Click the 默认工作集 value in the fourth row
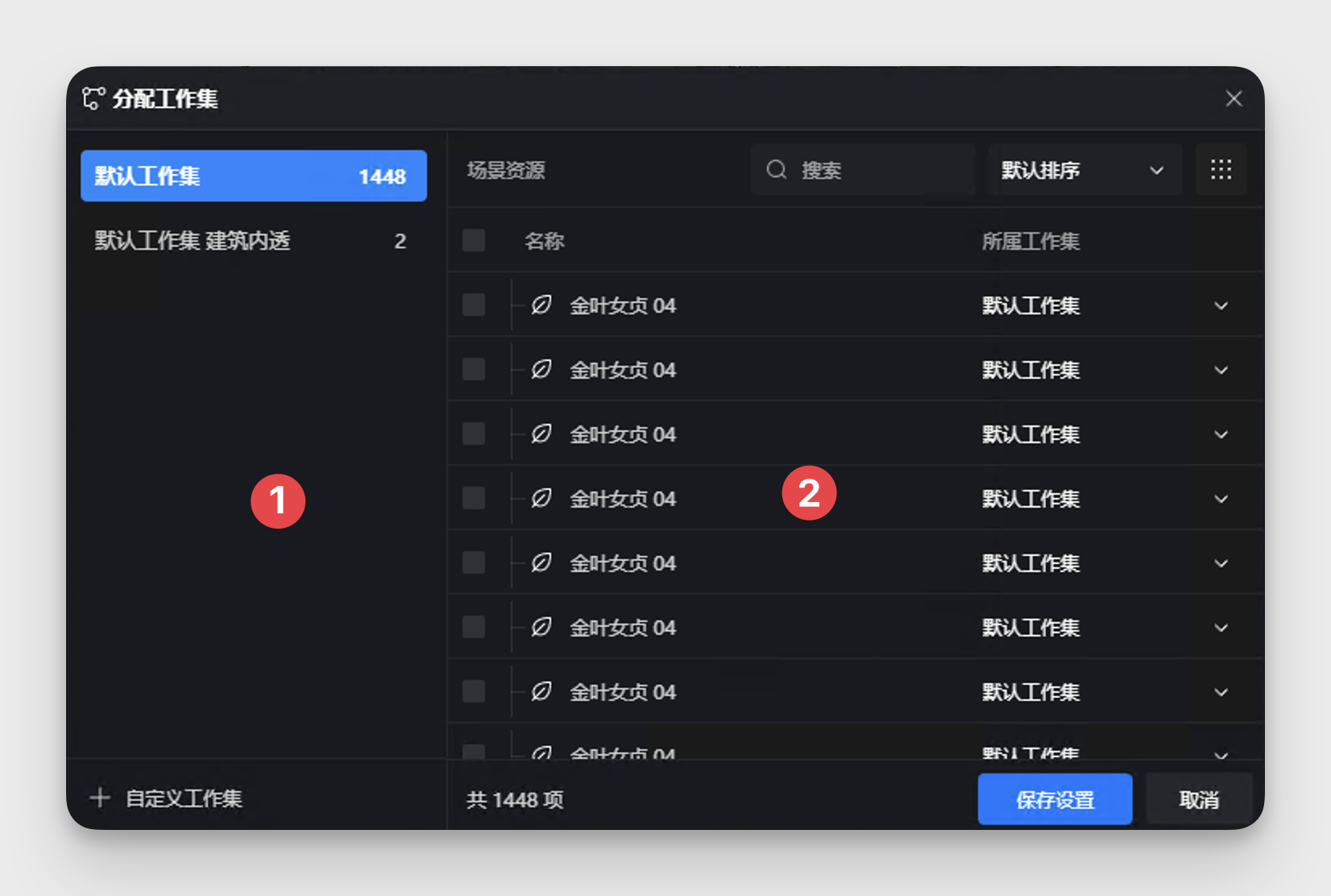Viewport: 1331px width, 896px height. point(1030,499)
